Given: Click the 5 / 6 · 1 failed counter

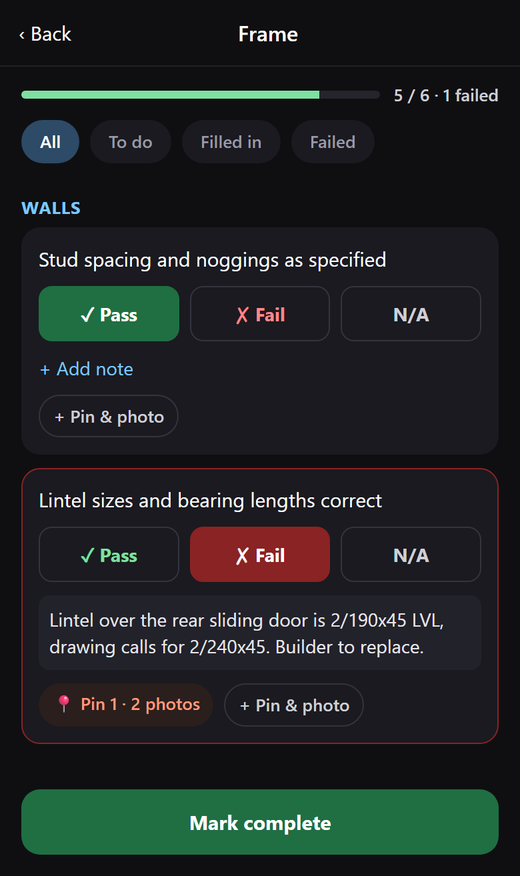Looking at the screenshot, I should [x=446, y=96].
